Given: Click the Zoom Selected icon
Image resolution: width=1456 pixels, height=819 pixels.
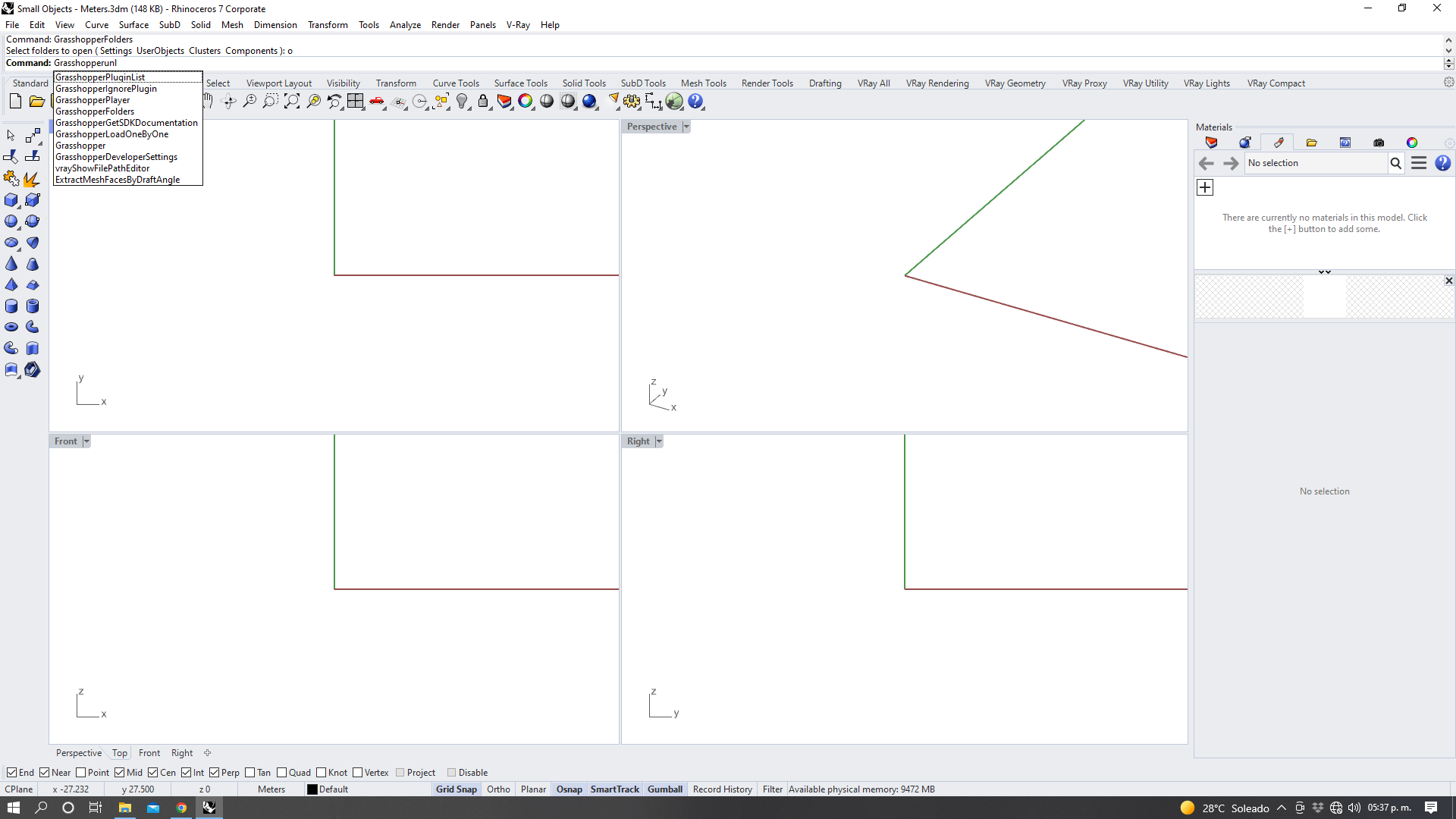Looking at the screenshot, I should pos(313,102).
